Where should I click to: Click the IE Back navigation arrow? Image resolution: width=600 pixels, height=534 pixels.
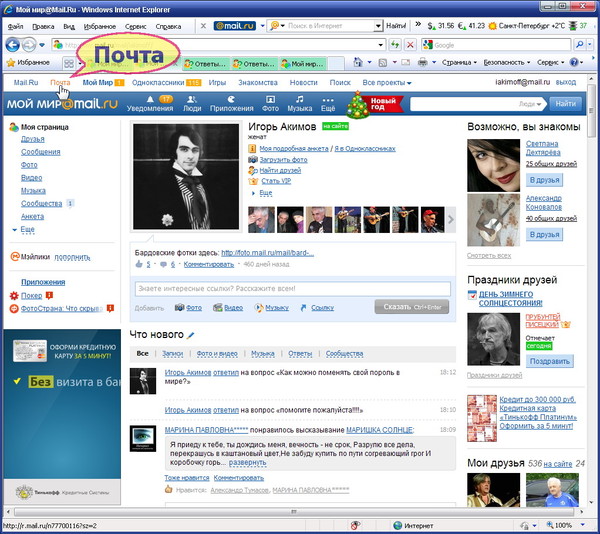[x=13, y=45]
